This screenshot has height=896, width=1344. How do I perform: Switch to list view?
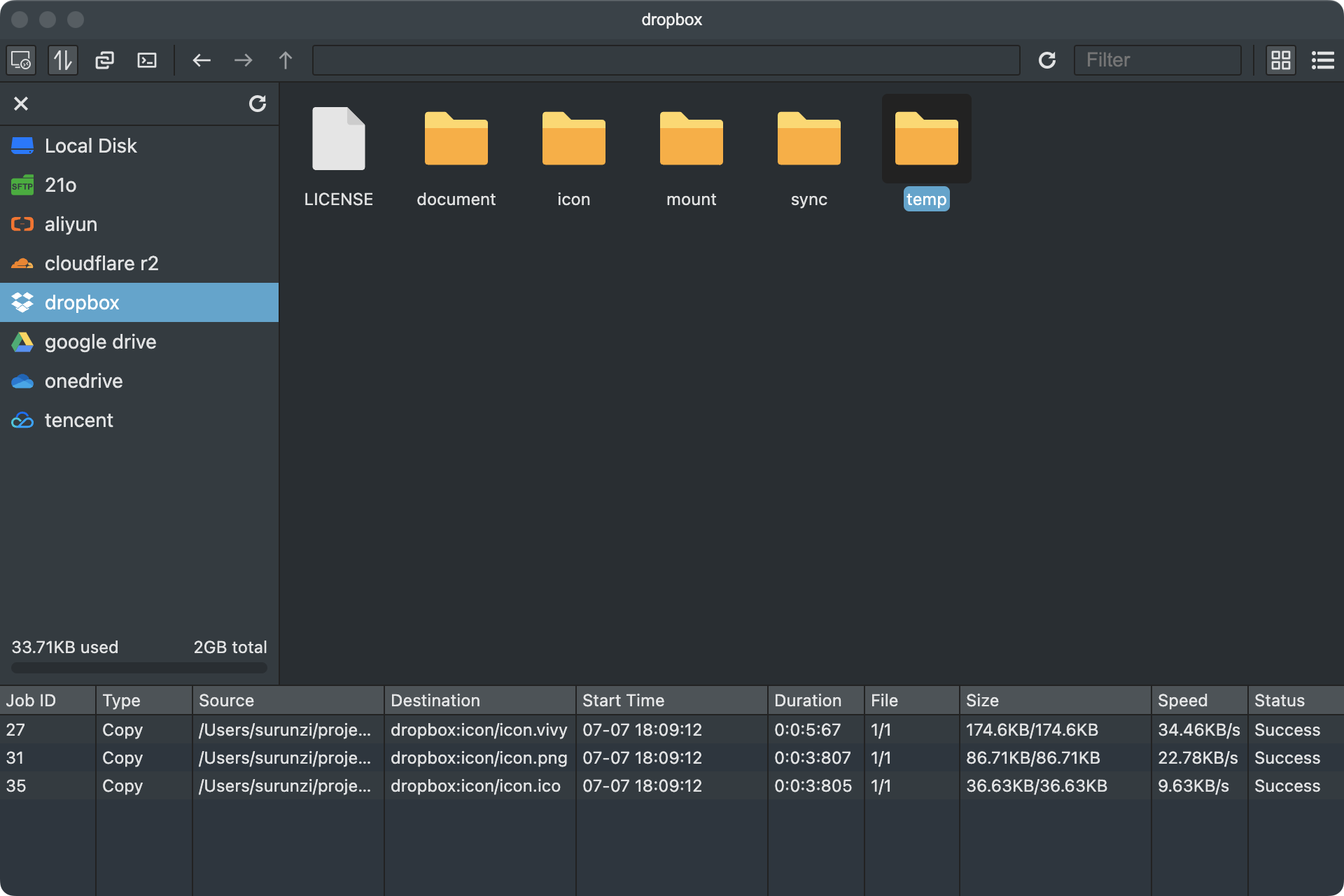[1323, 60]
